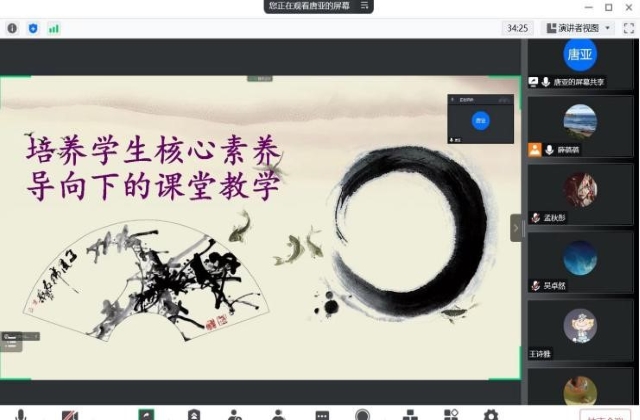640x420 pixels.
Task: Check the green network signal icon
Action: 53,28
